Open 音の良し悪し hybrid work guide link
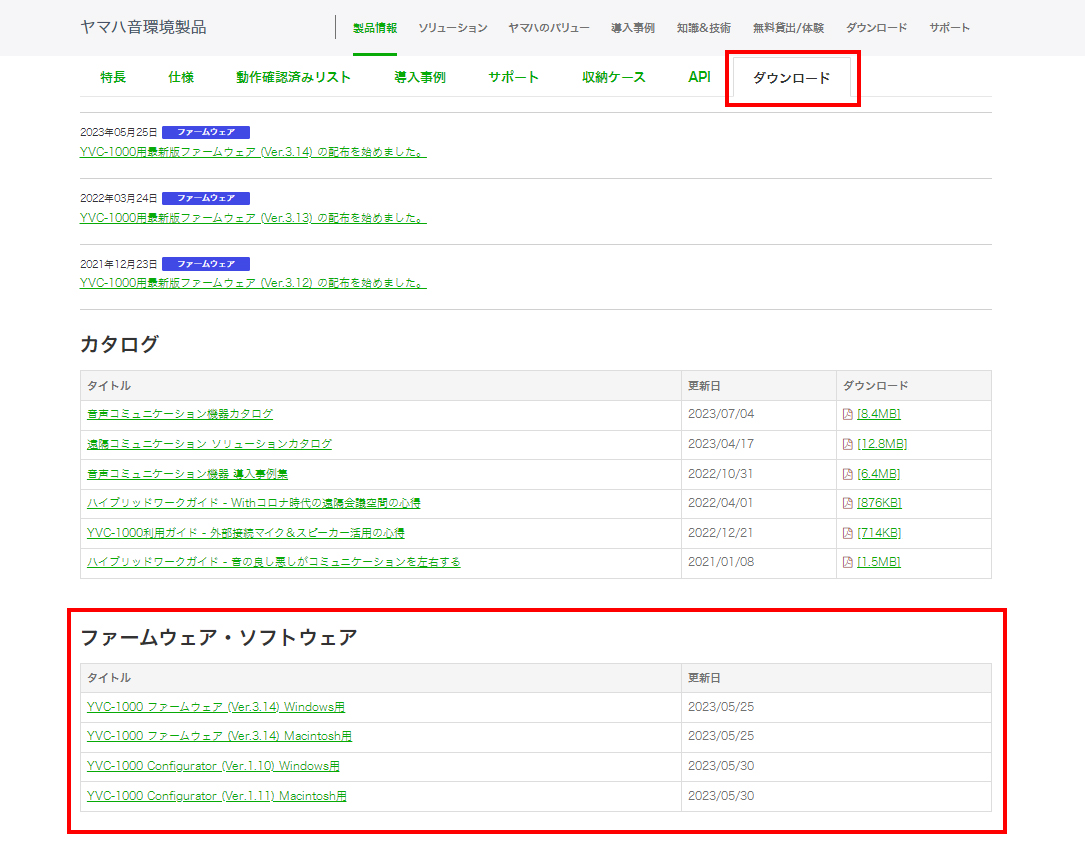 coord(274,562)
